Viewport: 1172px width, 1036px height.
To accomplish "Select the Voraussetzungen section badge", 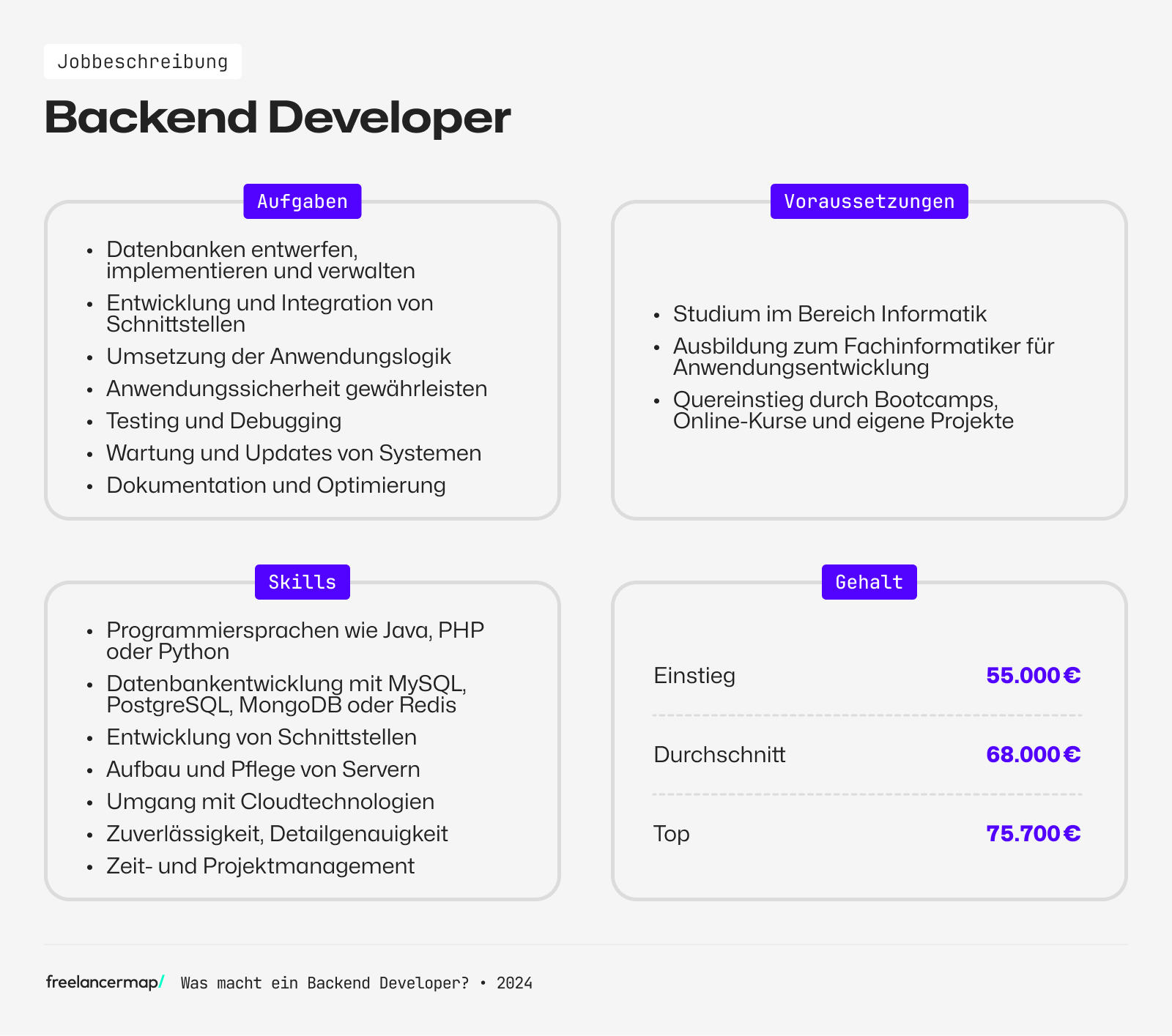I will 869,201.
